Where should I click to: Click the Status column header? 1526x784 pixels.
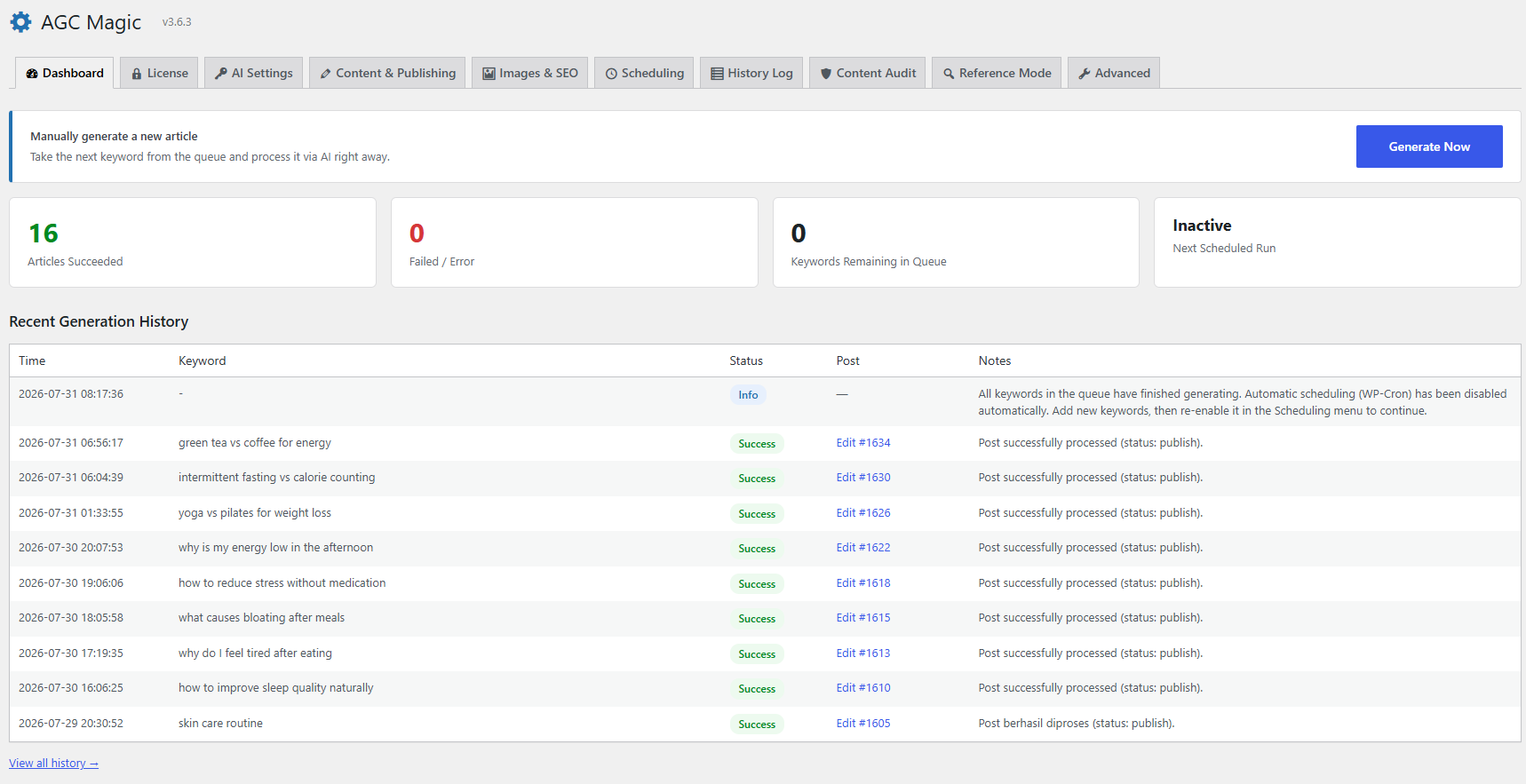coord(746,360)
